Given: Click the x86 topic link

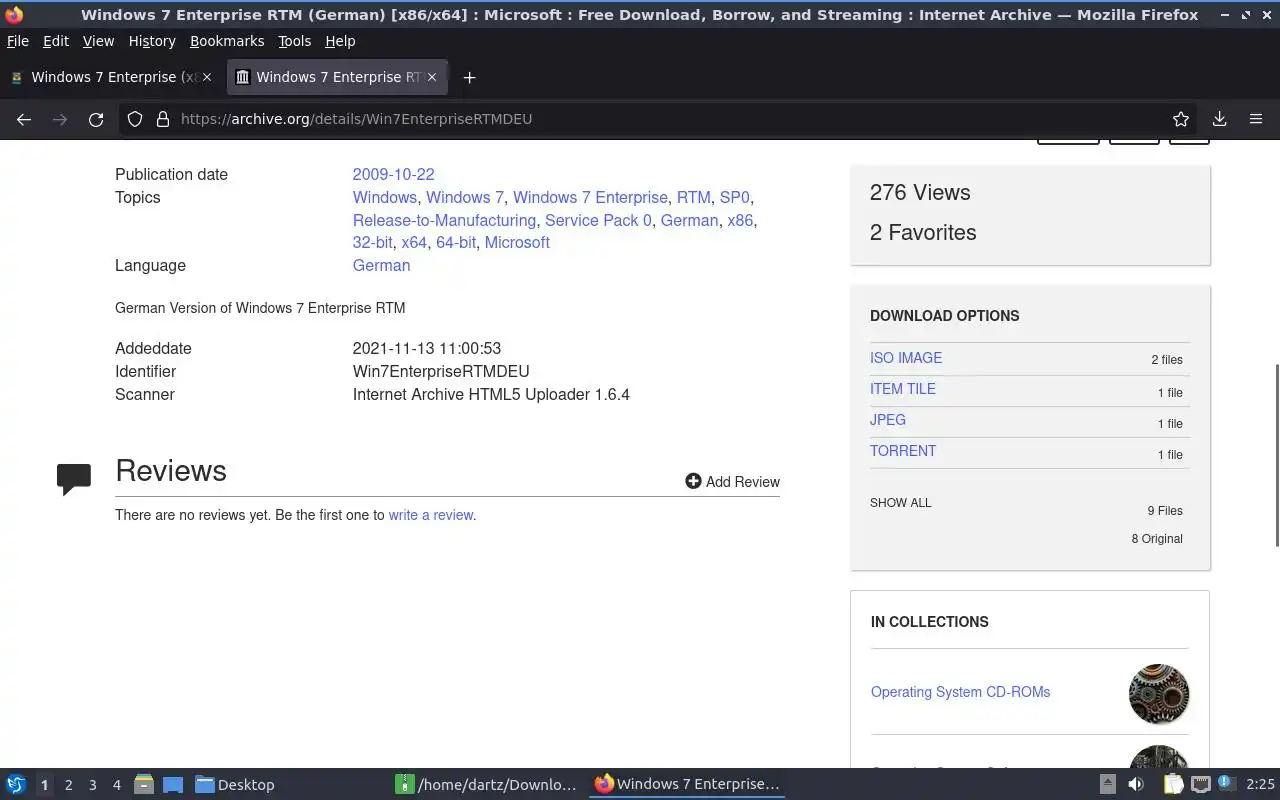Looking at the screenshot, I should coord(740,220).
